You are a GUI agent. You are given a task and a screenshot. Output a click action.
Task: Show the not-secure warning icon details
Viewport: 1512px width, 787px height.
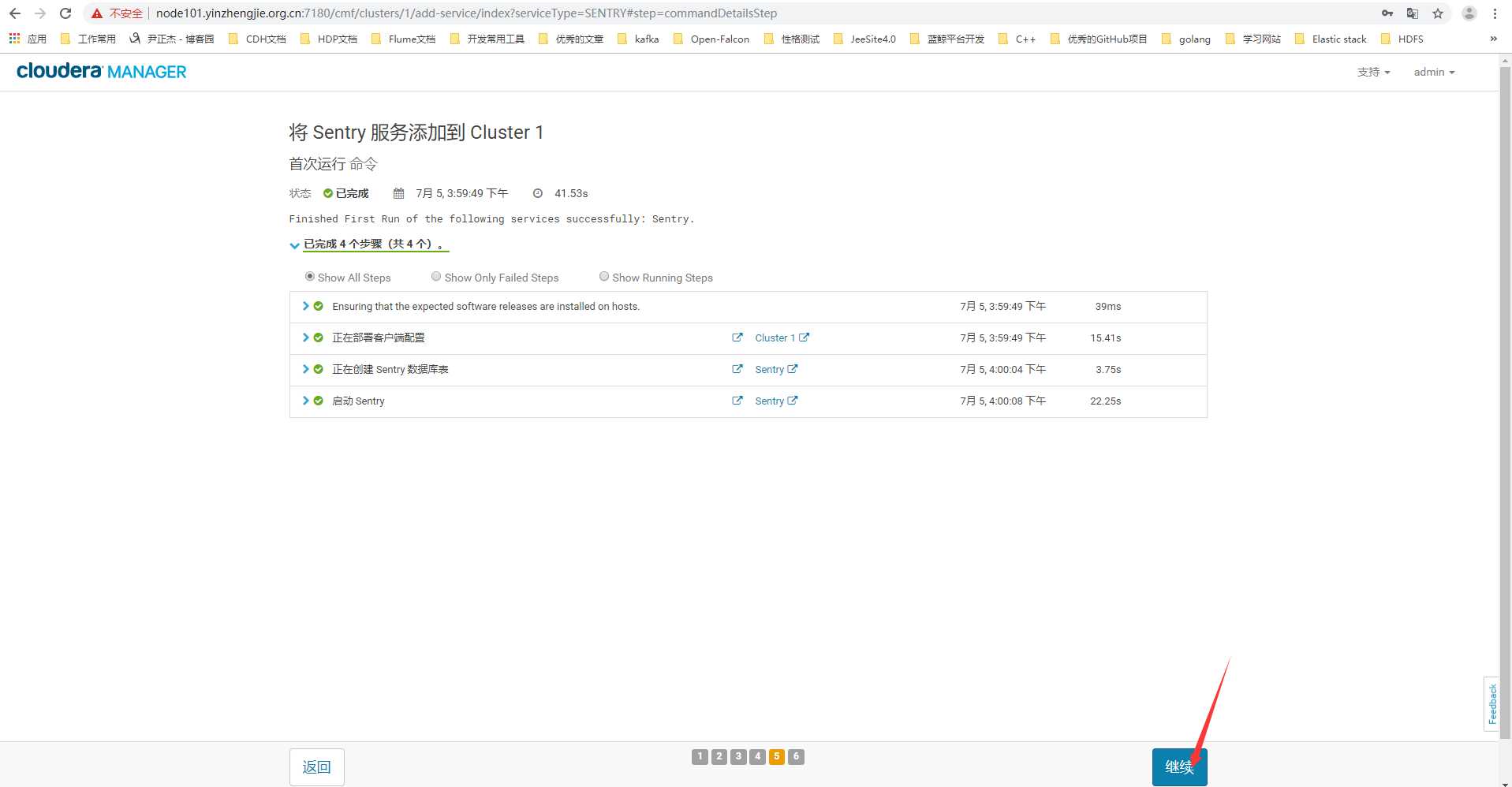click(97, 13)
